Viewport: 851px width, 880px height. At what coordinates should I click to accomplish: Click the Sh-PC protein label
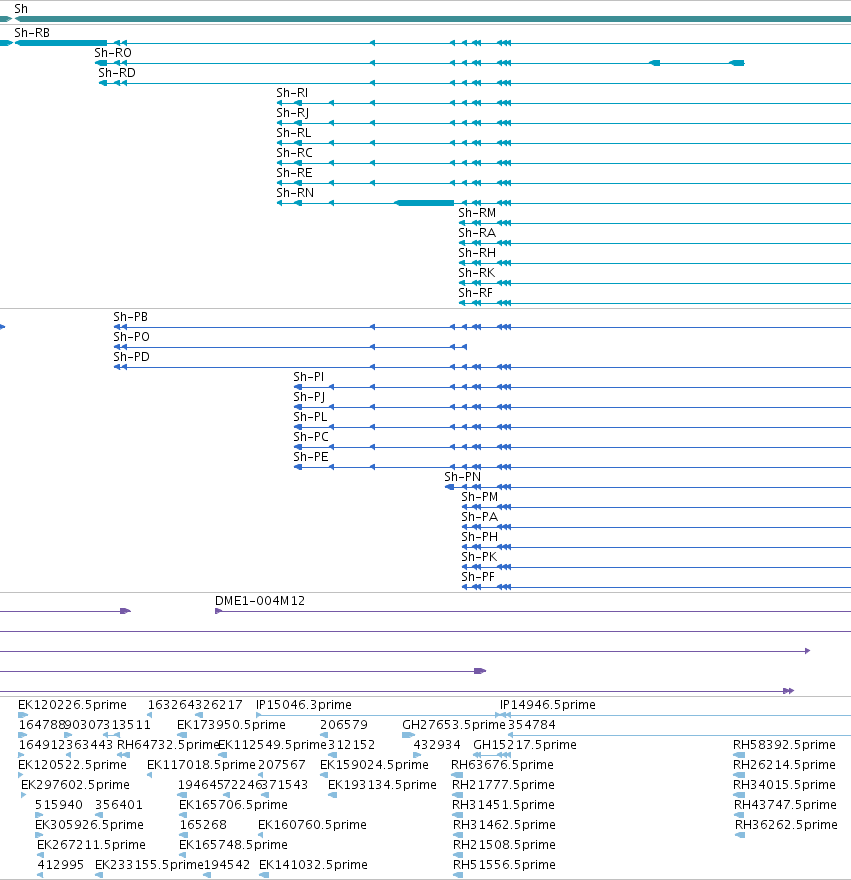310,437
